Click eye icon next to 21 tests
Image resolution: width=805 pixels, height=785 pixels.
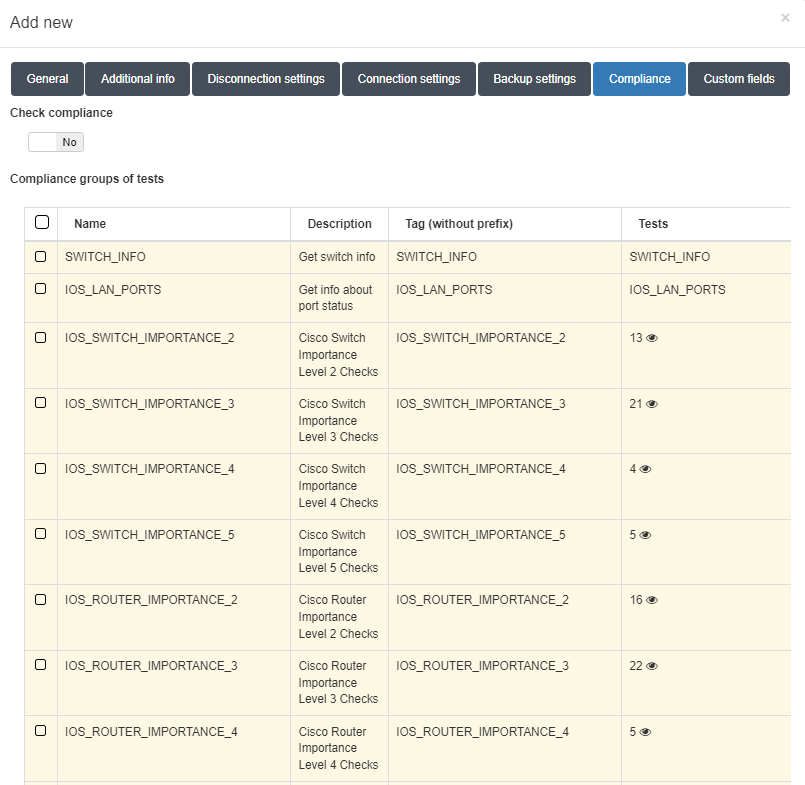(652, 404)
